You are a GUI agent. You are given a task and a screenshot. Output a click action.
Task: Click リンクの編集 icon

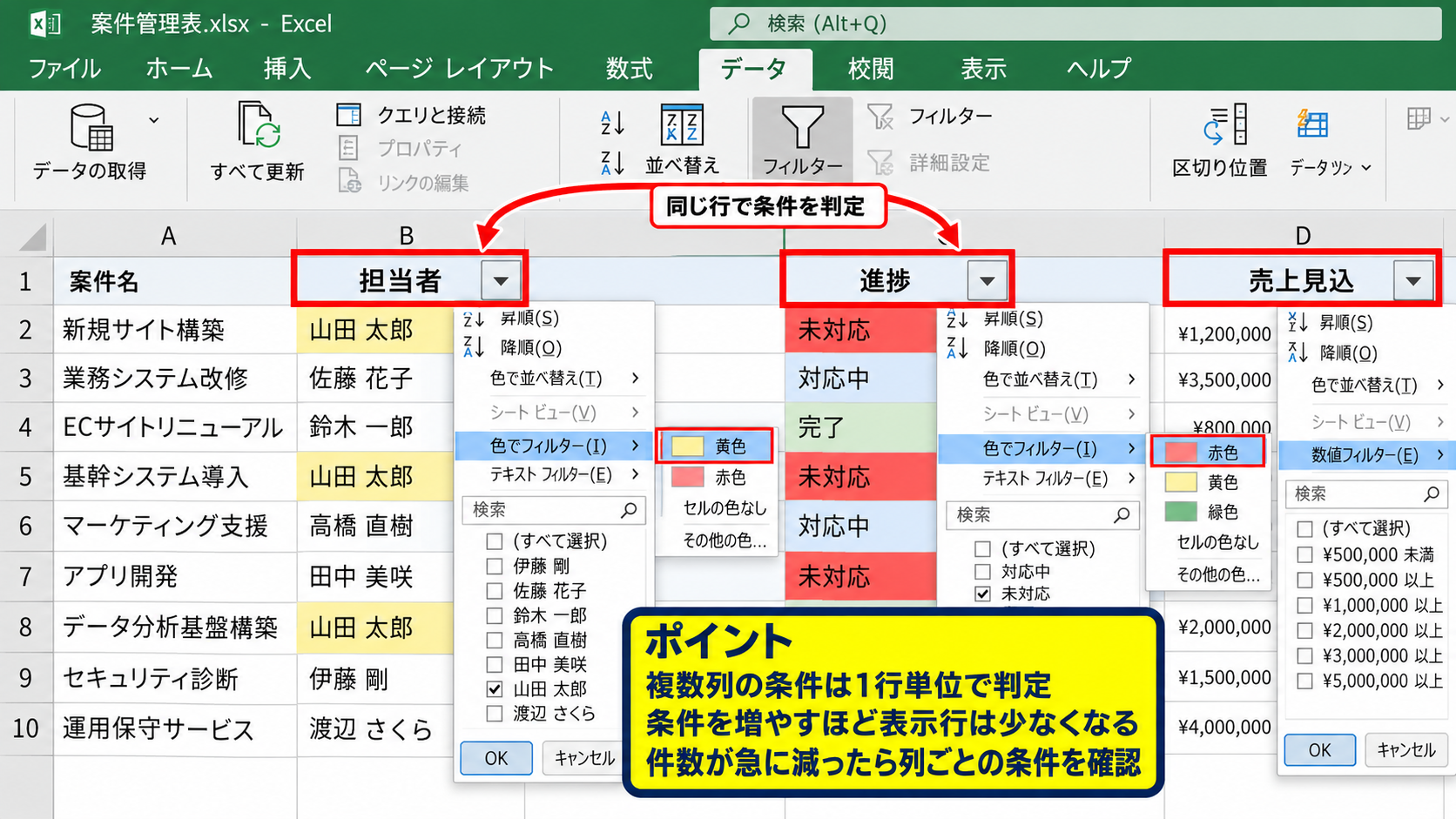click(349, 181)
